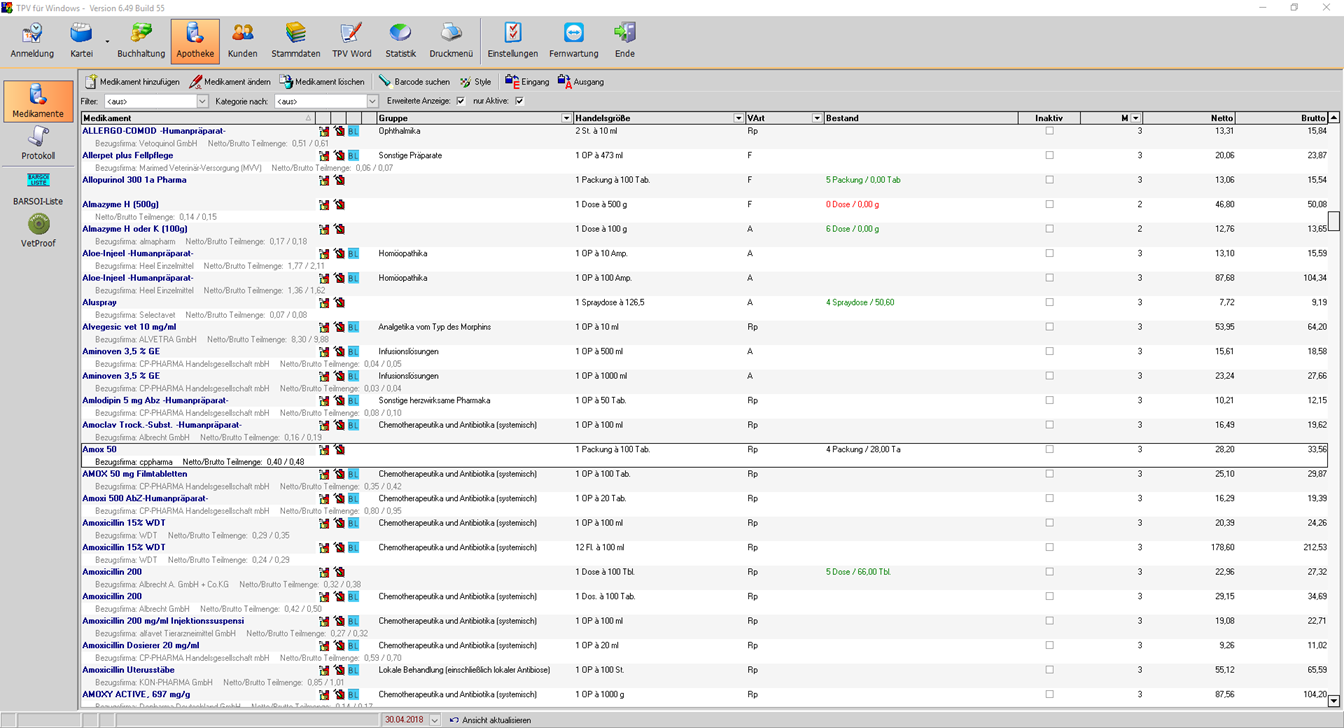1344x728 pixels.
Task: Toggle the Erweiterte Anzeige checkbox
Action: [460, 101]
